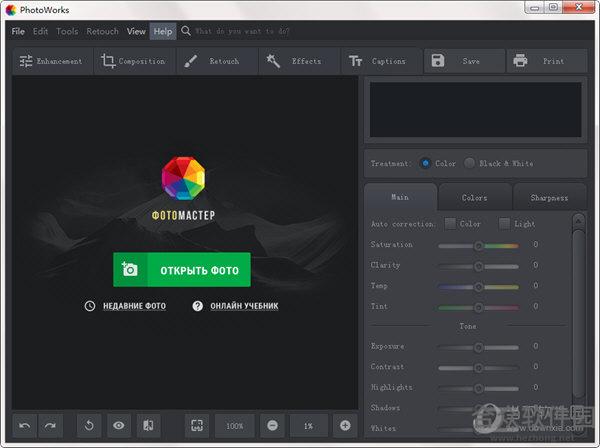Image resolution: width=600 pixels, height=448 pixels.
Task: Click the PhotoWorks title bar app icon
Action: pyautogui.click(x=11, y=10)
